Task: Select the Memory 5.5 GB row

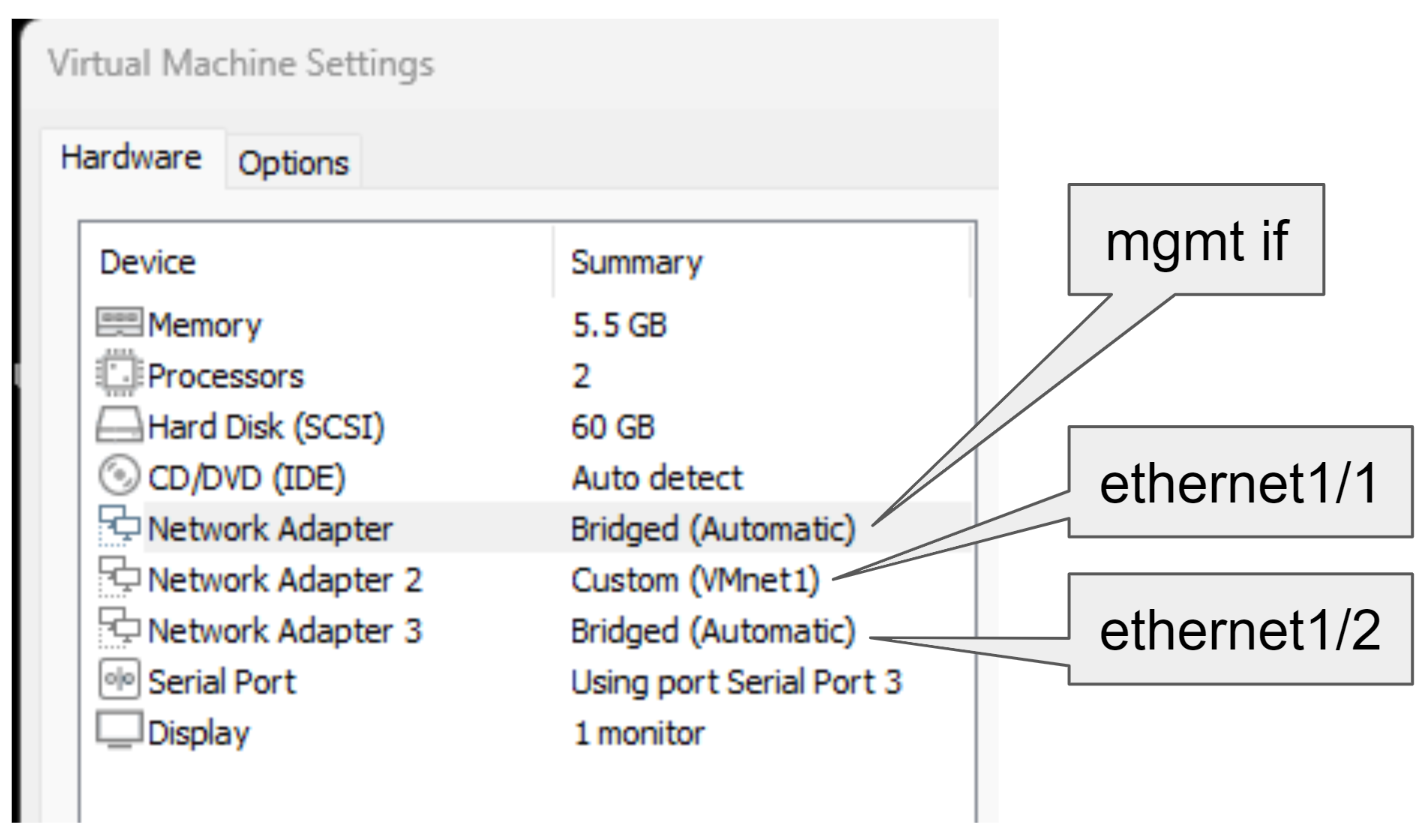Action: pyautogui.click(x=204, y=325)
